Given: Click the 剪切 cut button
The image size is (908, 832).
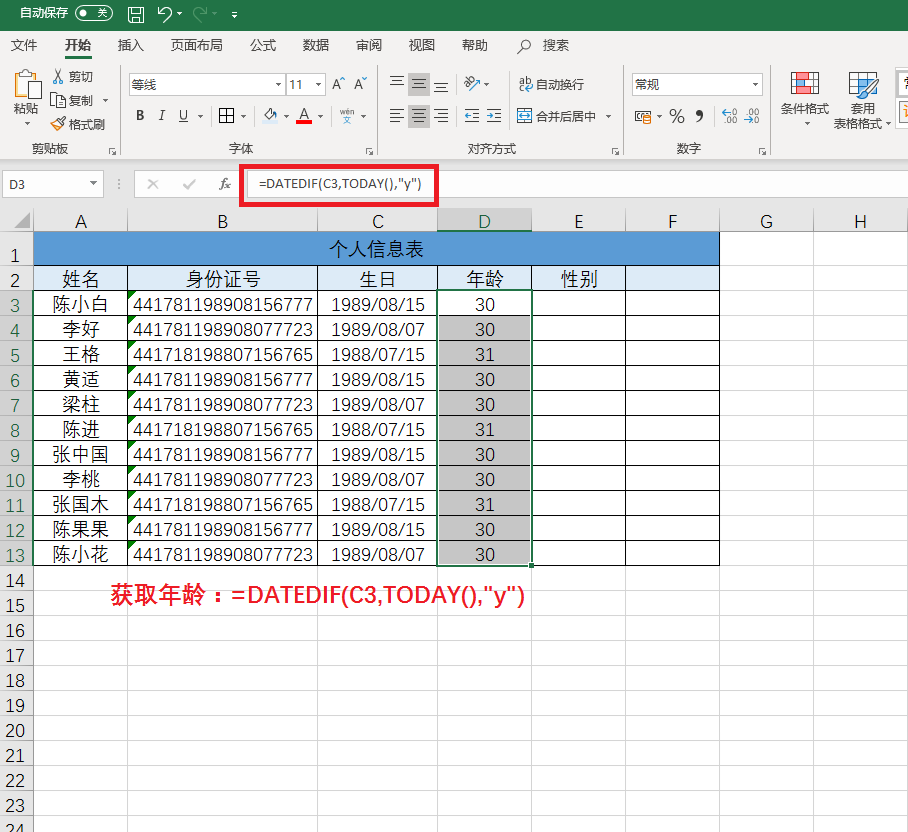Looking at the screenshot, I should 73,76.
